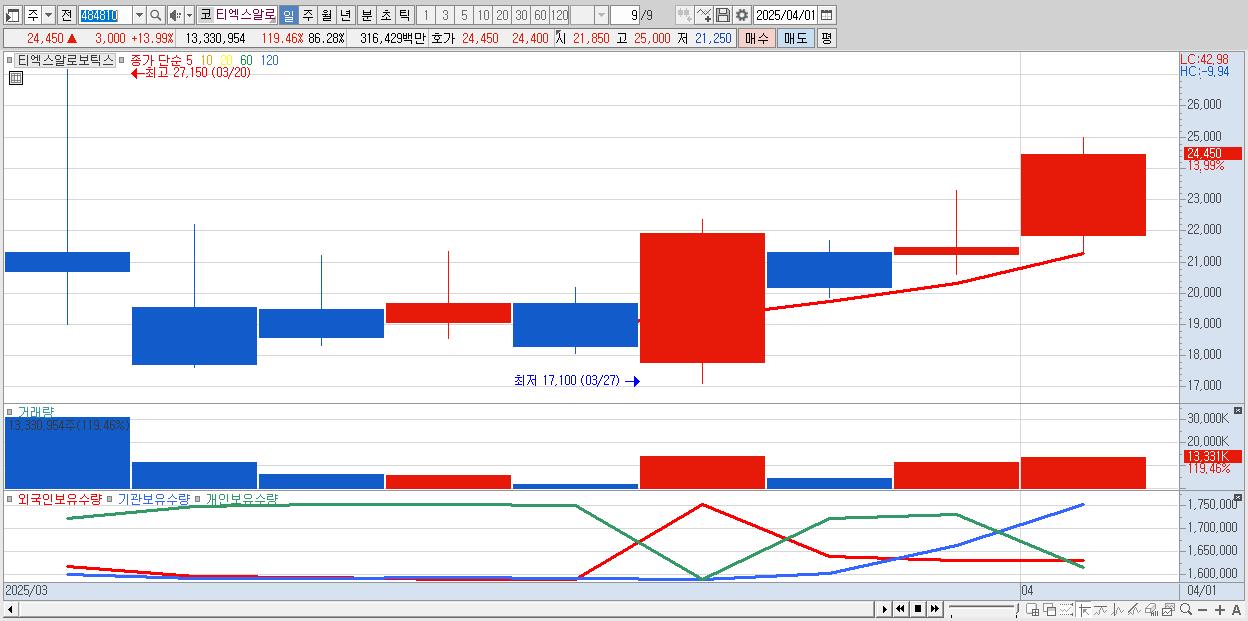Click the 2025/04/01 date input field
1248x621 pixels.
[785, 15]
